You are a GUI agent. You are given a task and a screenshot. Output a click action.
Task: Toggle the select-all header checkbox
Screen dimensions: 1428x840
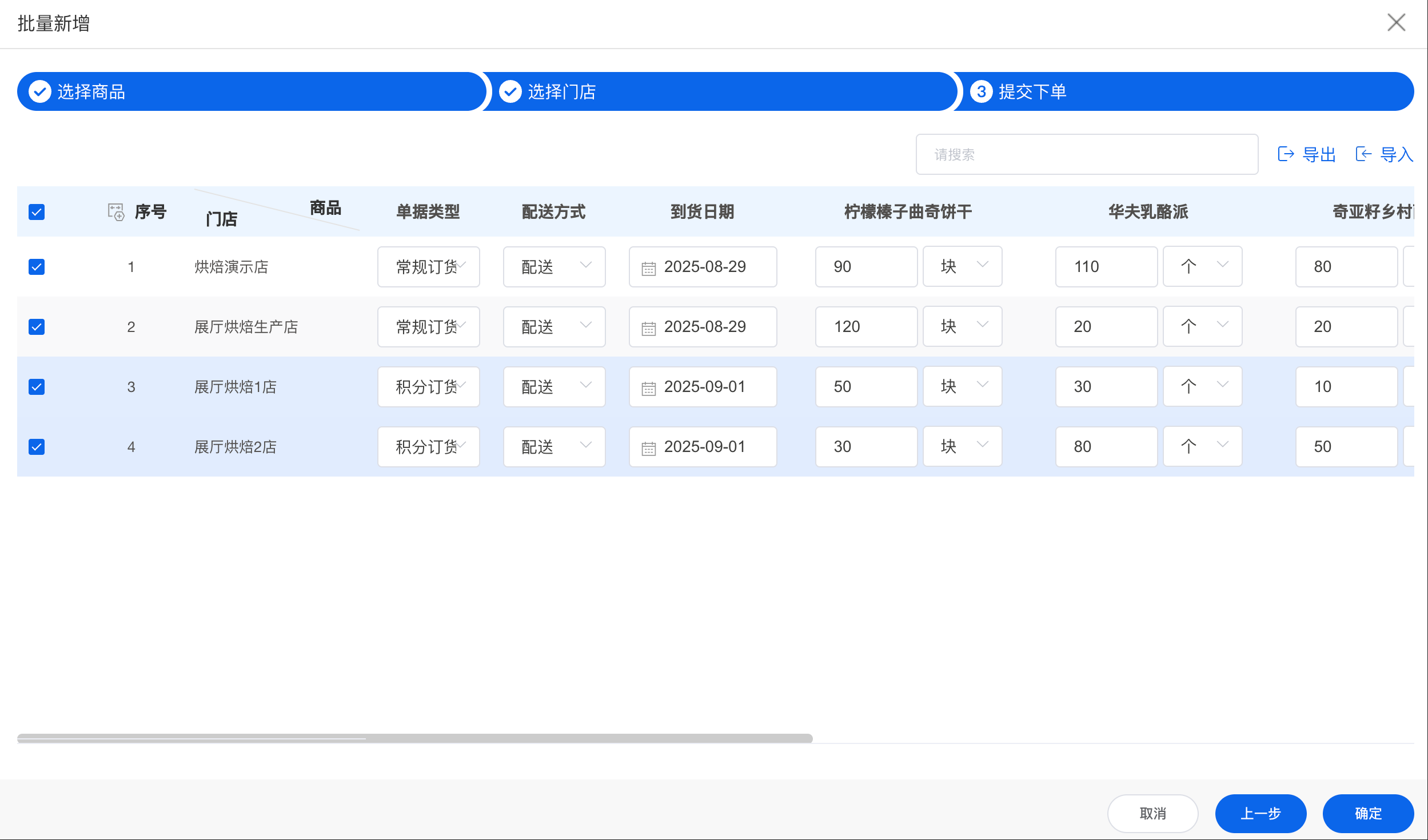point(37,212)
